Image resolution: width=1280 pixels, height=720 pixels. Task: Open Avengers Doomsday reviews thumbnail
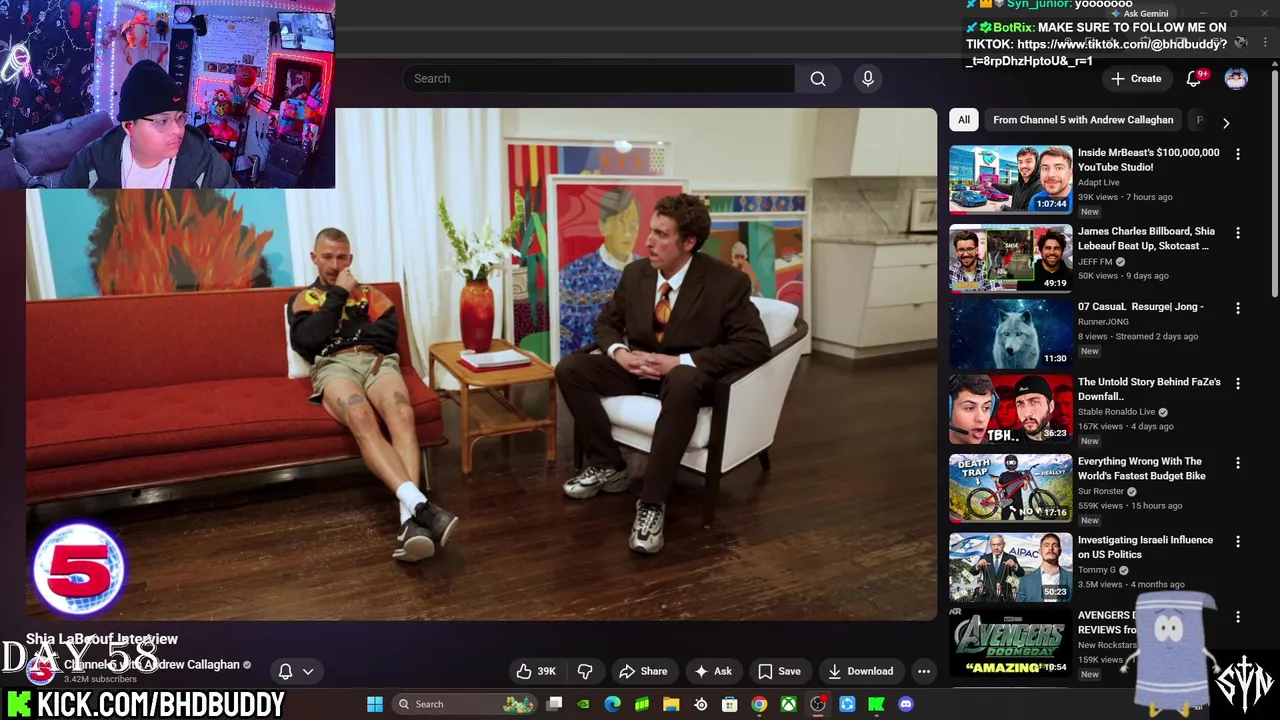tap(1011, 642)
